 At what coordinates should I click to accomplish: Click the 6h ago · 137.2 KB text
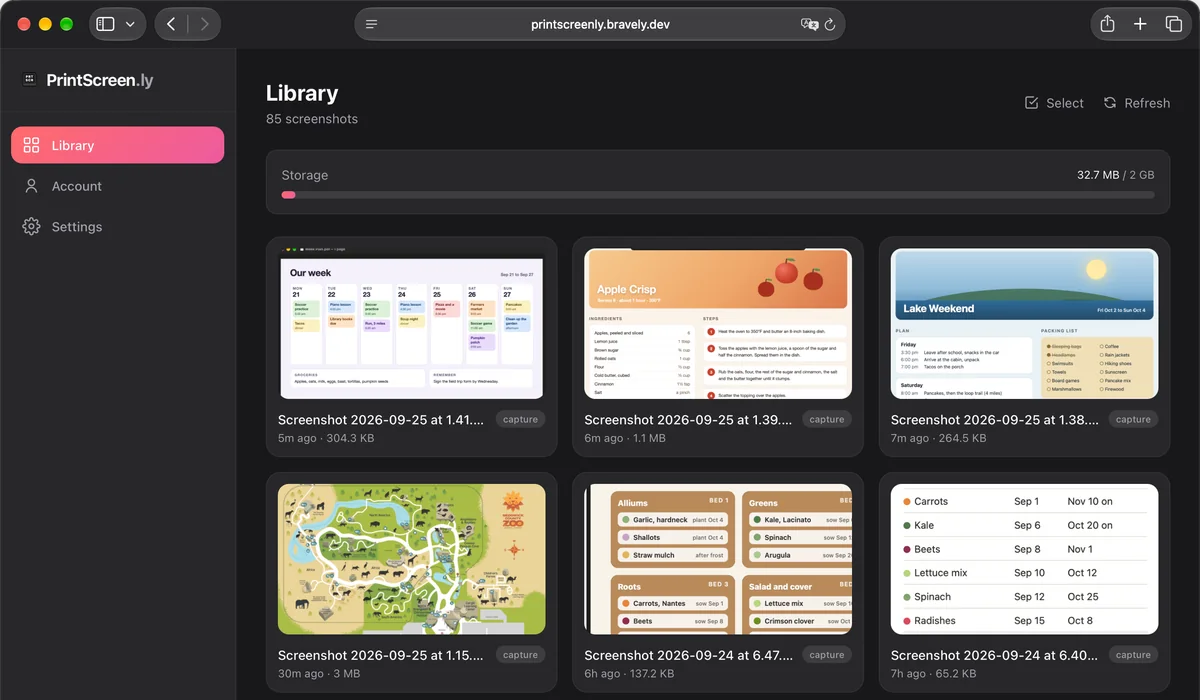point(631,674)
